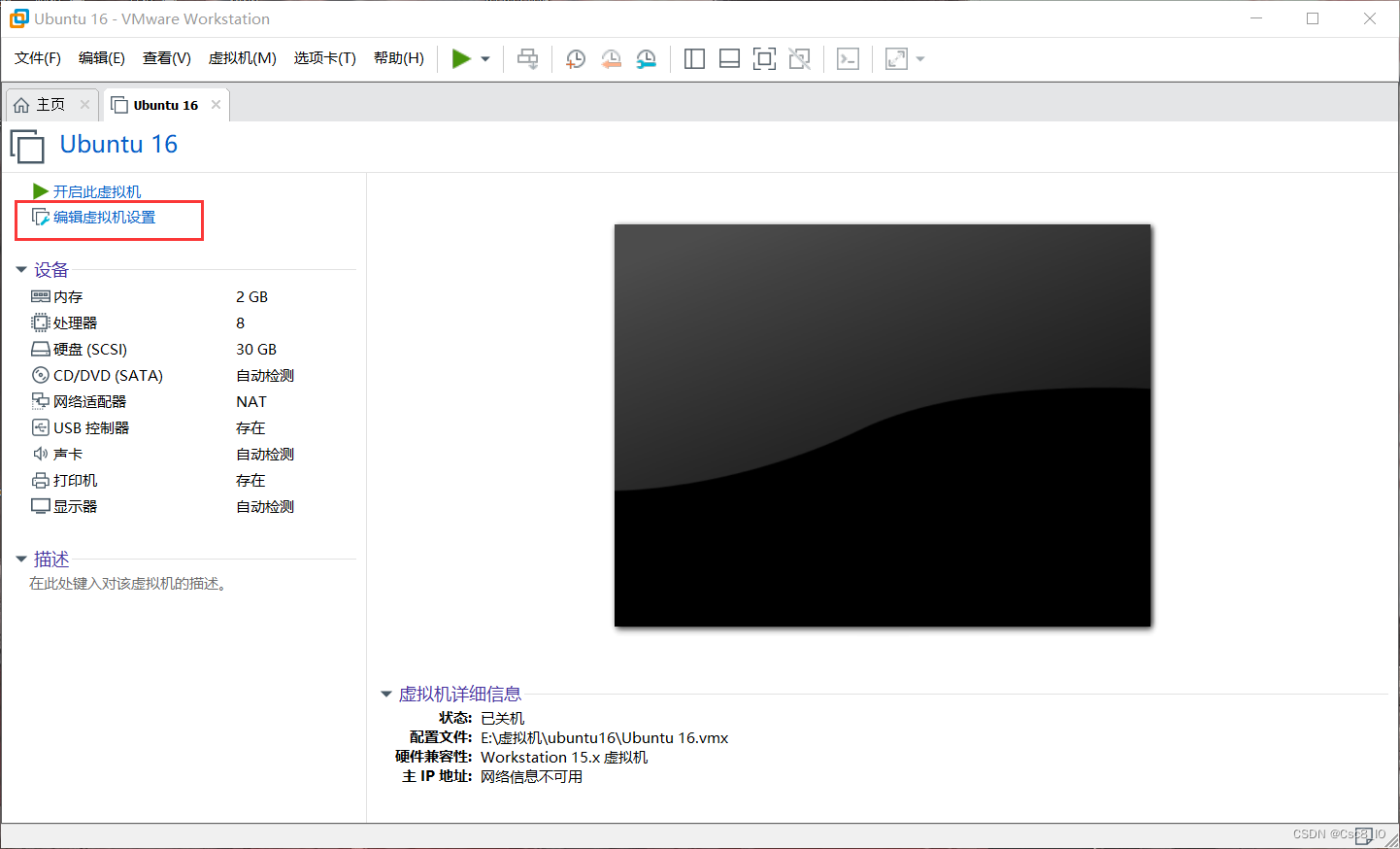
Task: Open the 选项卡(T) menu
Action: [325, 58]
